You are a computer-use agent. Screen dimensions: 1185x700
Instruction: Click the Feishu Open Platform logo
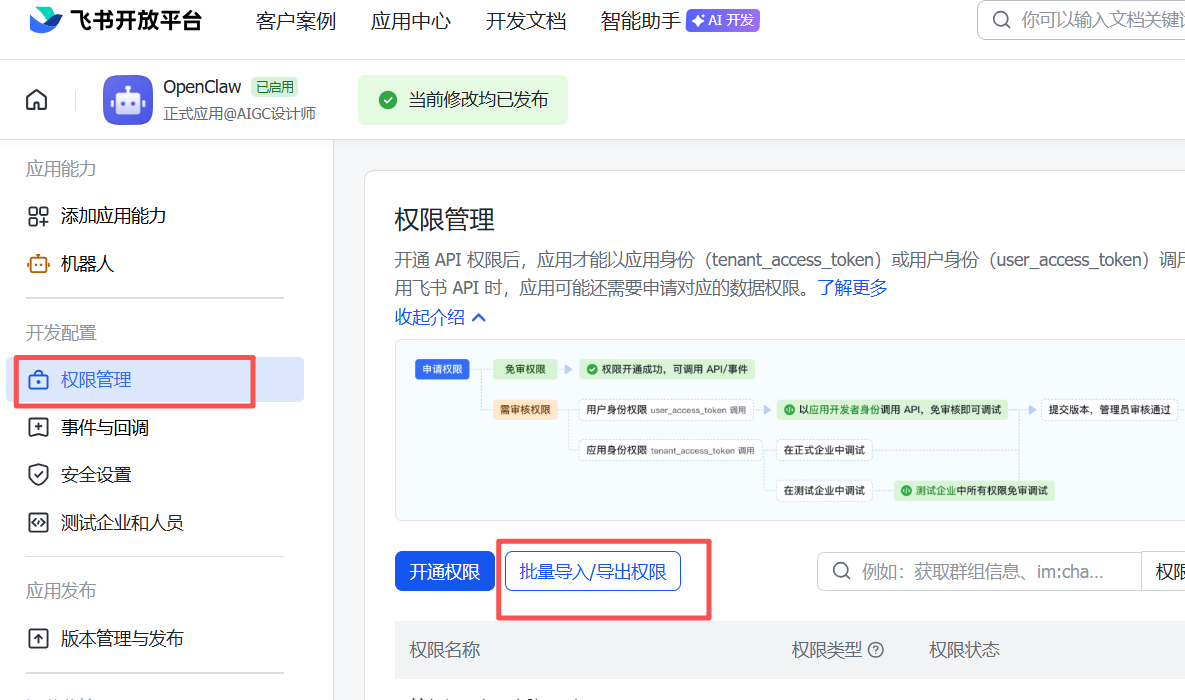115,20
